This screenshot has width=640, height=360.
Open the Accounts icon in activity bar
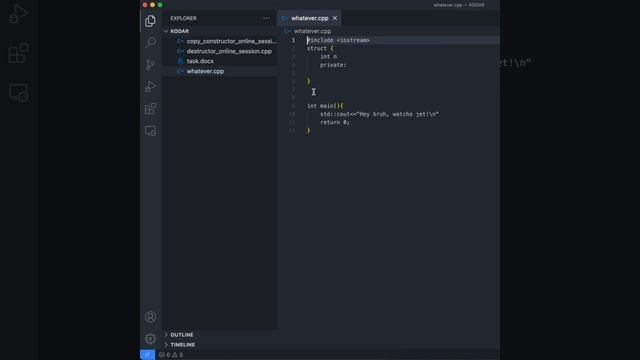tap(150, 317)
